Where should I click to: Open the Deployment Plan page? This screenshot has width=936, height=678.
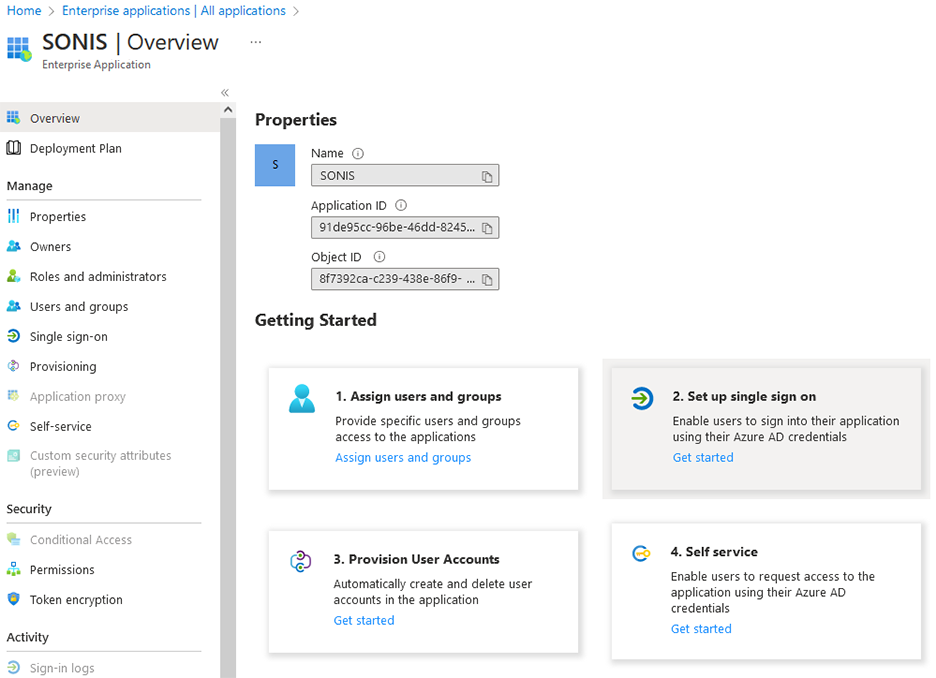[75, 149]
